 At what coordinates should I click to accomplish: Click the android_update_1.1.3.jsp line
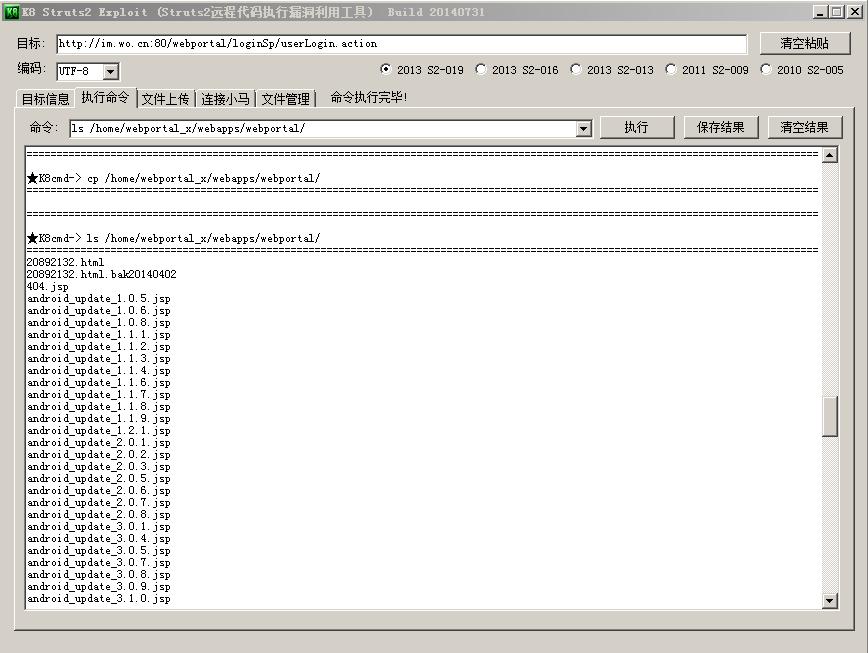coord(99,359)
